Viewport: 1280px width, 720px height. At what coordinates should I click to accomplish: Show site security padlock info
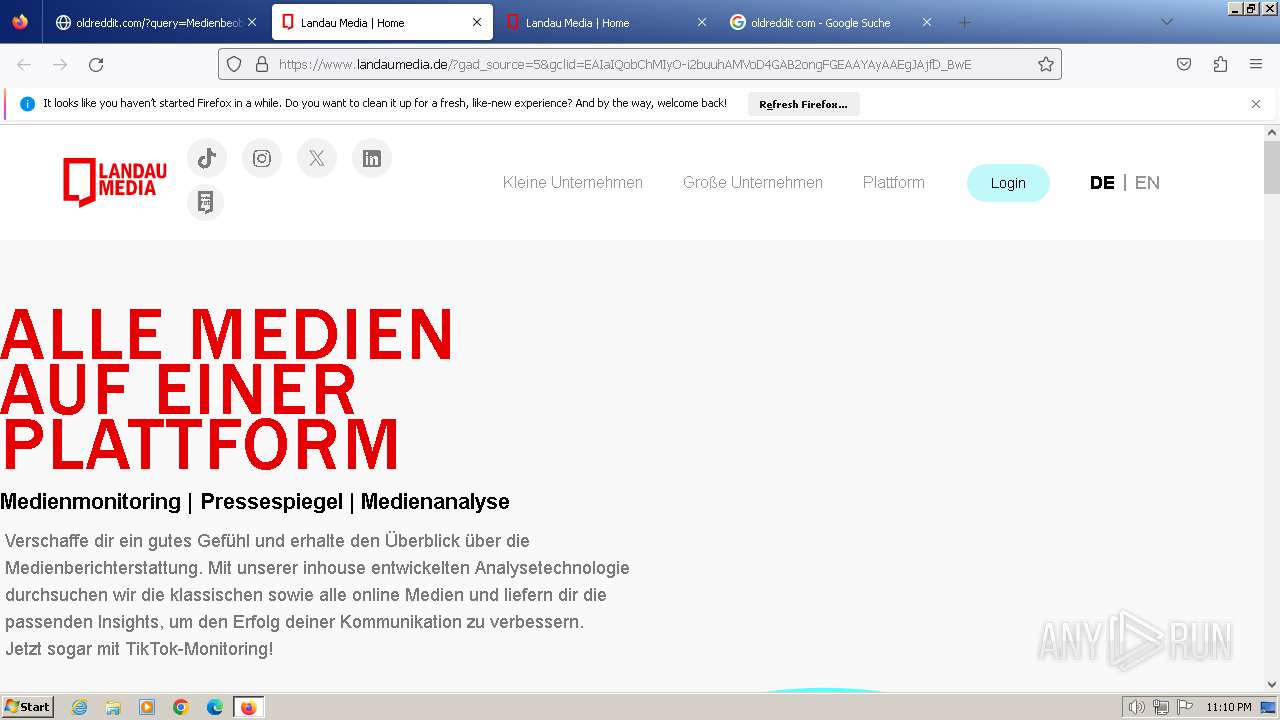click(262, 64)
